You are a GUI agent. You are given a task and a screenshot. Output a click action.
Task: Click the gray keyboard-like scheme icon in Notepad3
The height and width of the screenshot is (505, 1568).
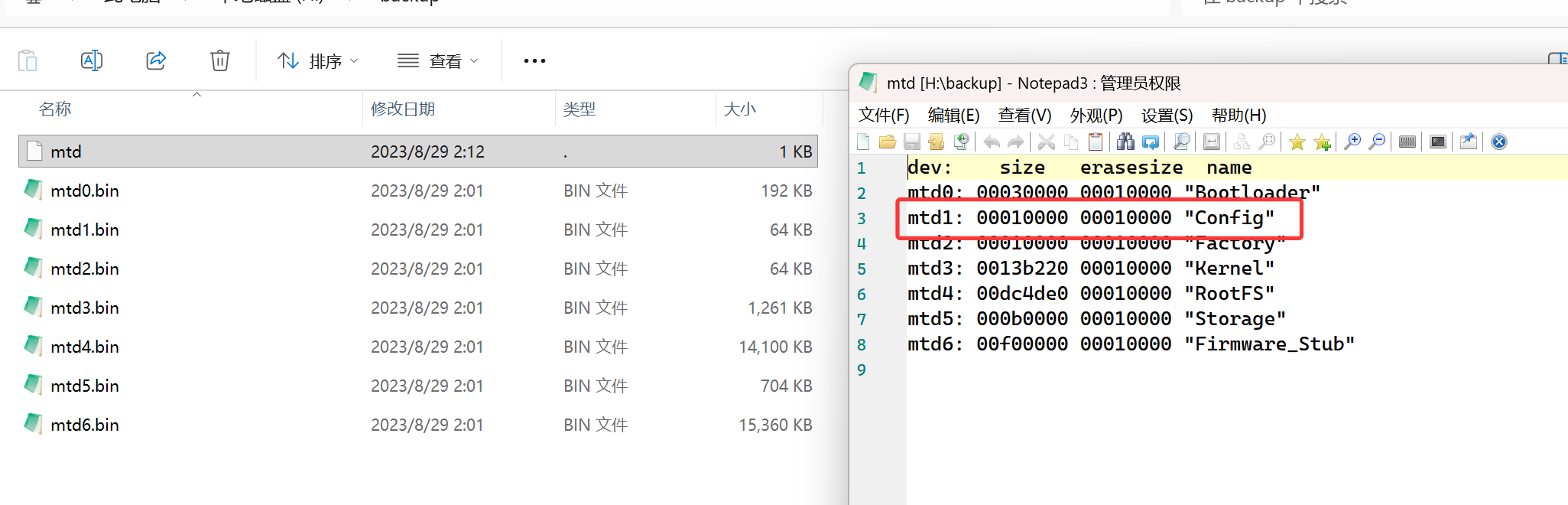pos(1407,142)
